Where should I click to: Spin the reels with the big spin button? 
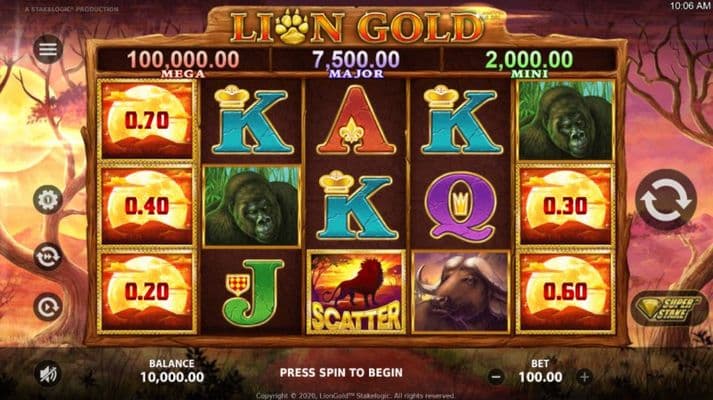[666, 200]
